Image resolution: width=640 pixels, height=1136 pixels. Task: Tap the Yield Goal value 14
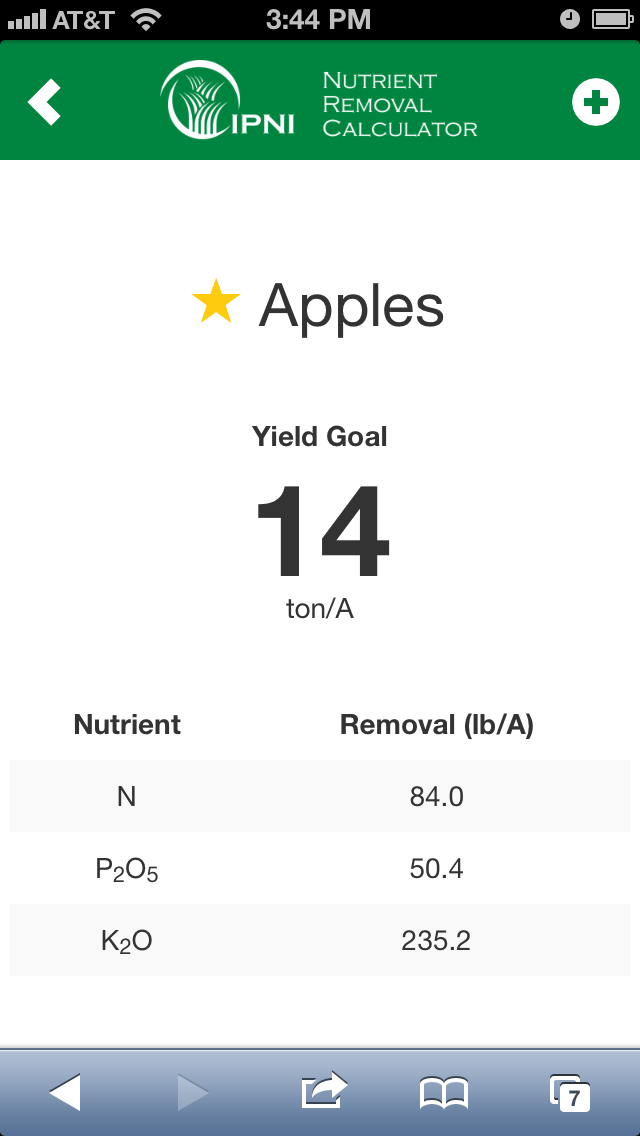tap(323, 531)
